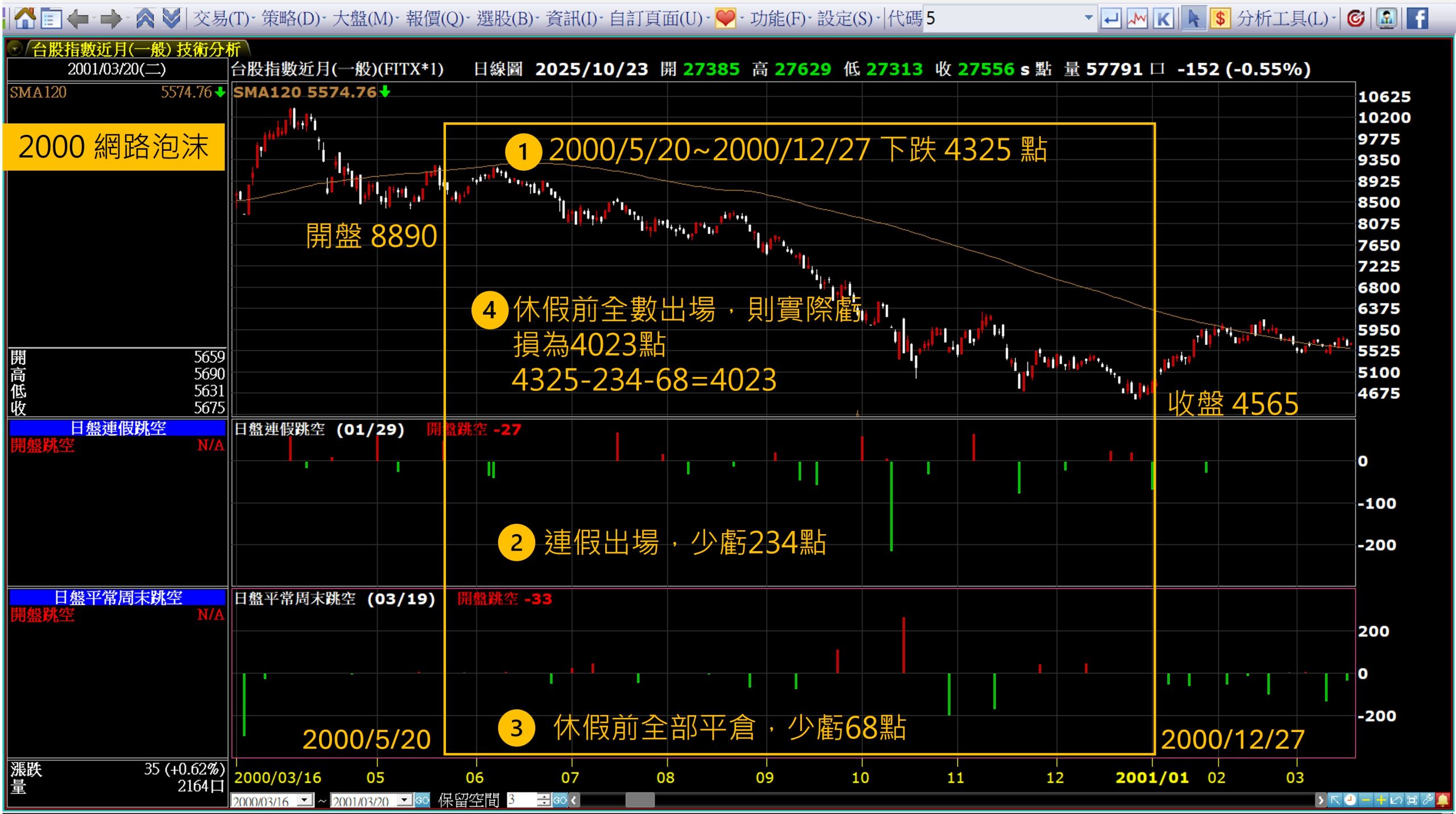Image resolution: width=1456 pixels, height=814 pixels.
Task: Click the red target icon
Action: (1355, 18)
